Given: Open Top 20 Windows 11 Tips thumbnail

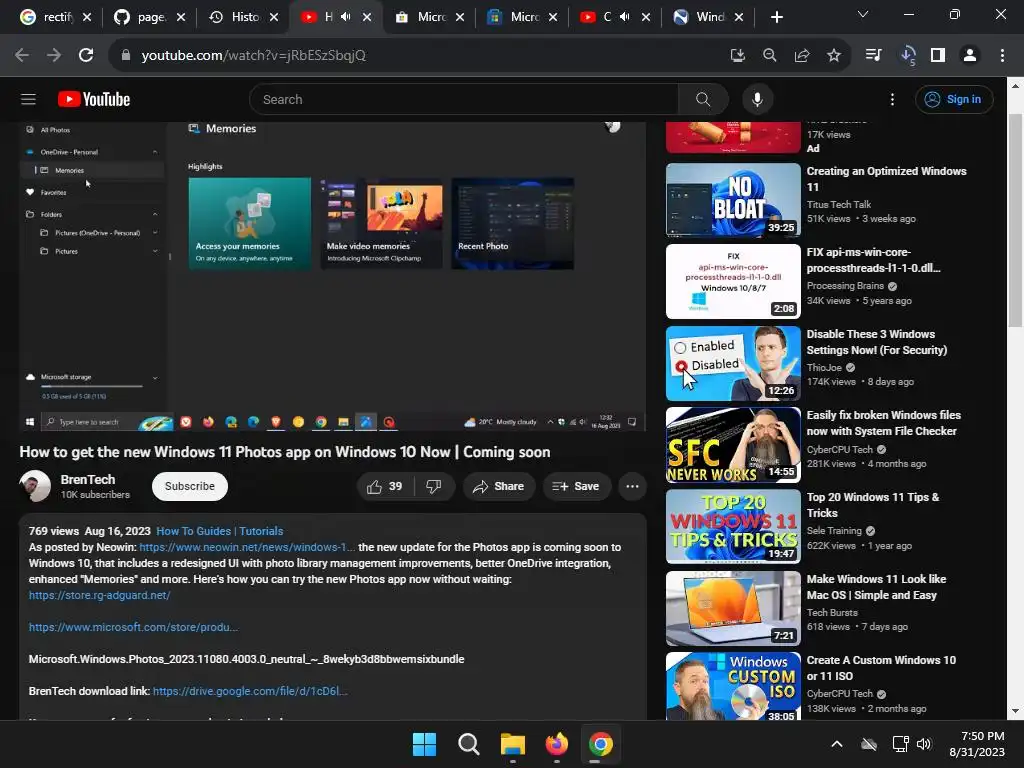Looking at the screenshot, I should [x=733, y=526].
